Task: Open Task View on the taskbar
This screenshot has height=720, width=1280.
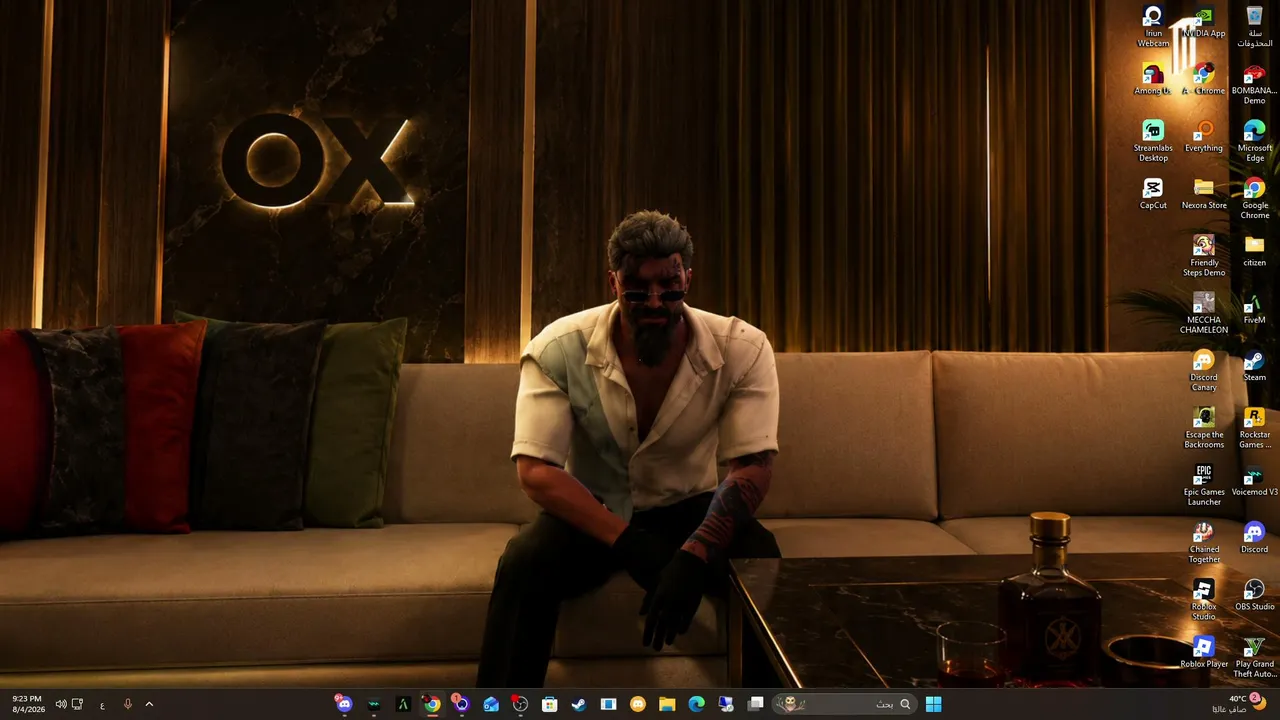Action: point(756,704)
